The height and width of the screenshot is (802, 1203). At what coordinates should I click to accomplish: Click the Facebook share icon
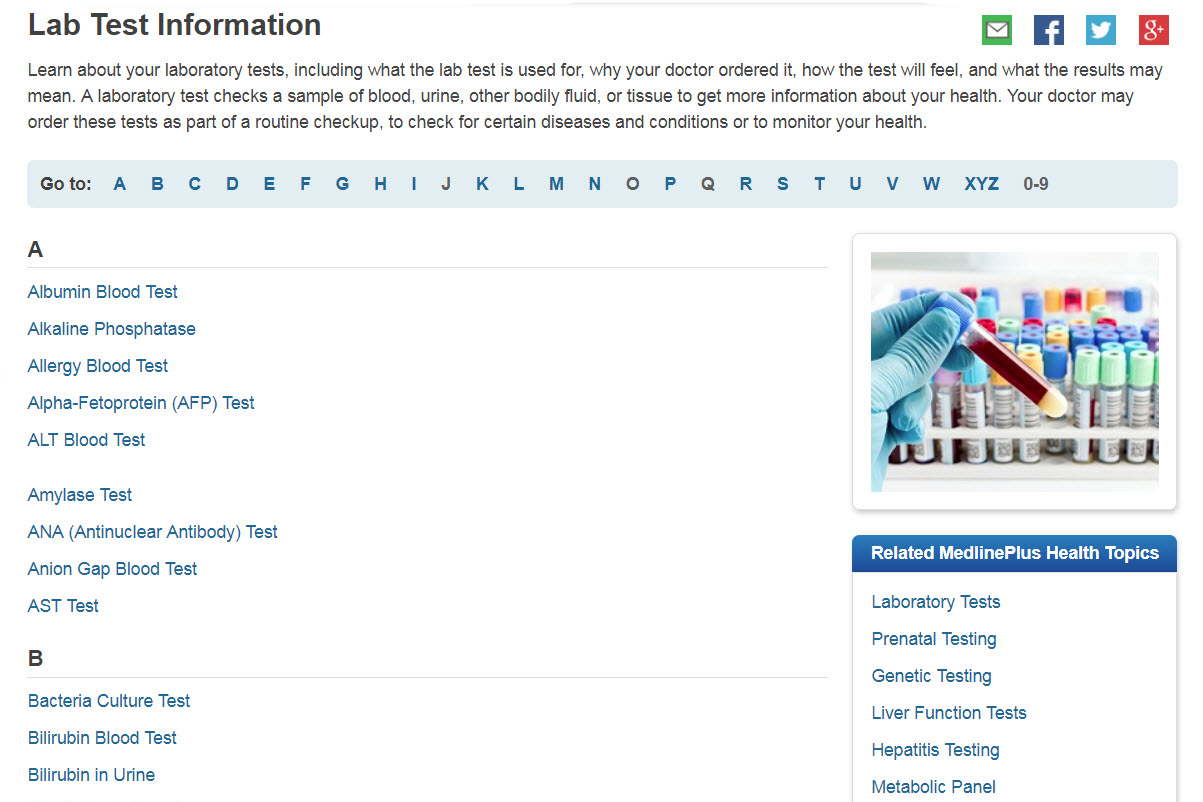coord(1048,30)
